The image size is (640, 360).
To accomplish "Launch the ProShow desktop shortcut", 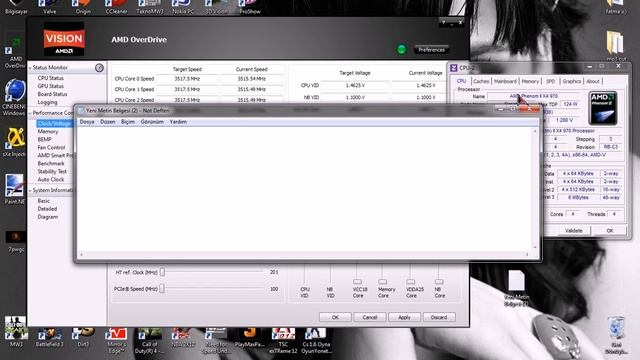I will [250, 7].
